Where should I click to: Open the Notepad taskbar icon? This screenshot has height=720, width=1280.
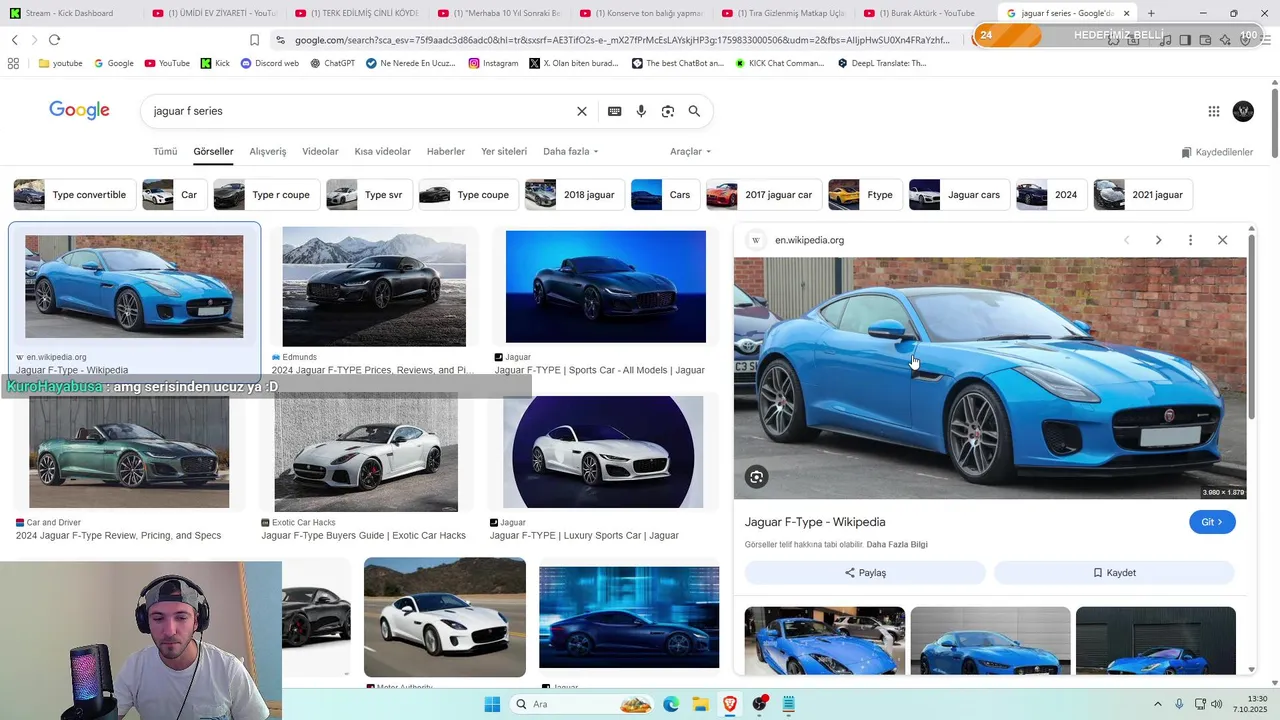[789, 704]
